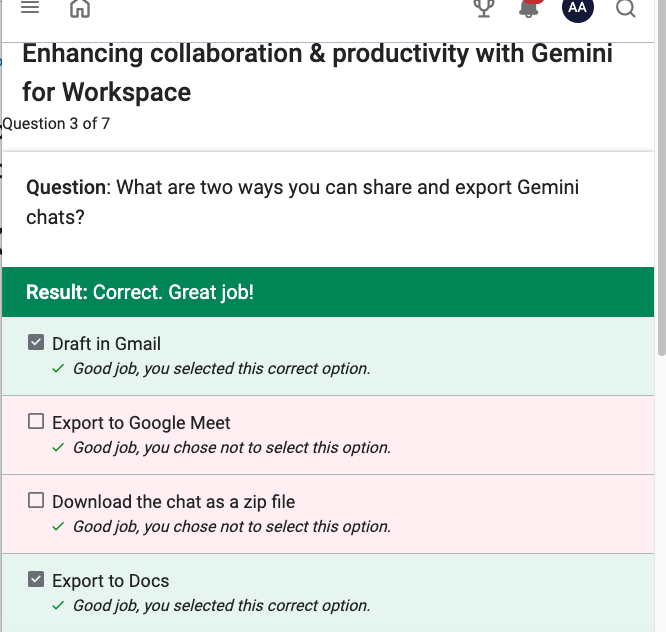Viewport: 666px width, 632px height.
Task: Click the Result: Correct green banner
Action: (328, 292)
